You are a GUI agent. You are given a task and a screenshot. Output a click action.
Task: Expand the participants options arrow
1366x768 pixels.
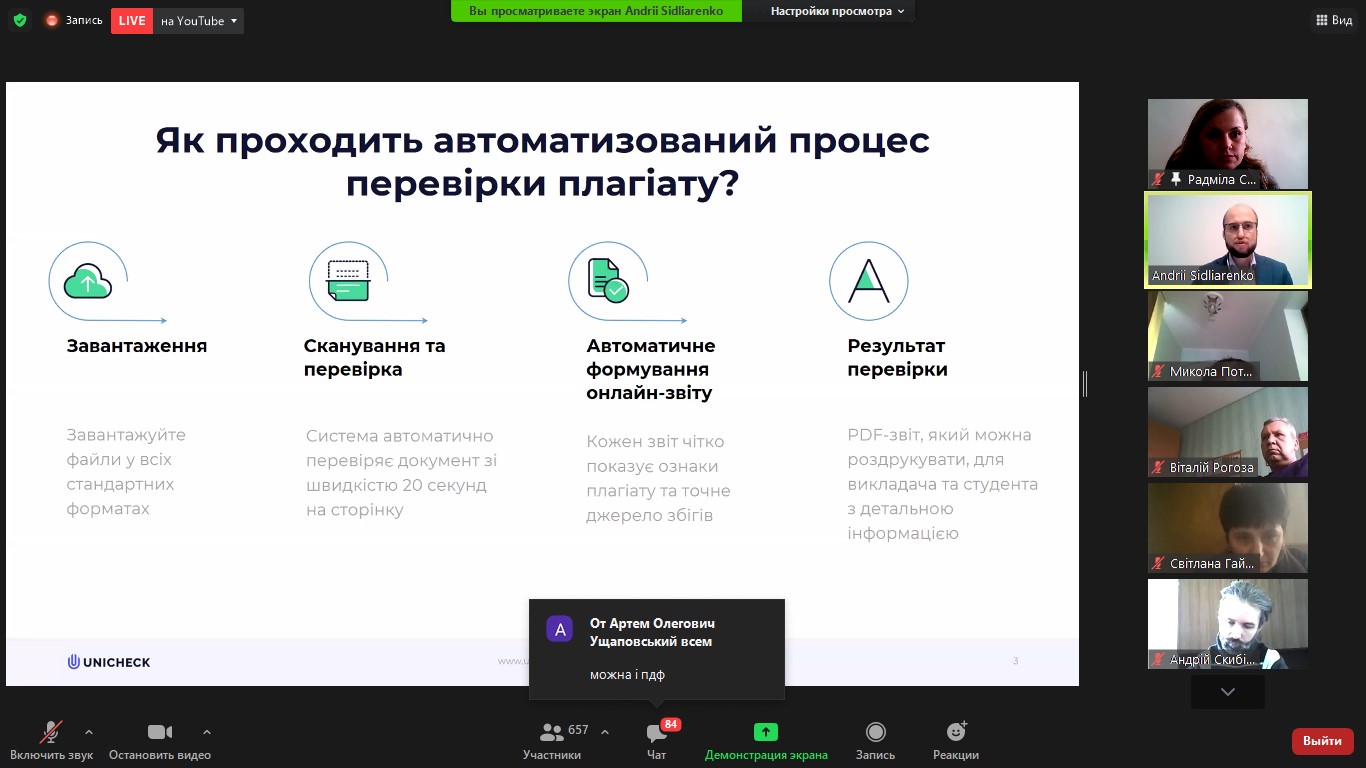pos(605,732)
